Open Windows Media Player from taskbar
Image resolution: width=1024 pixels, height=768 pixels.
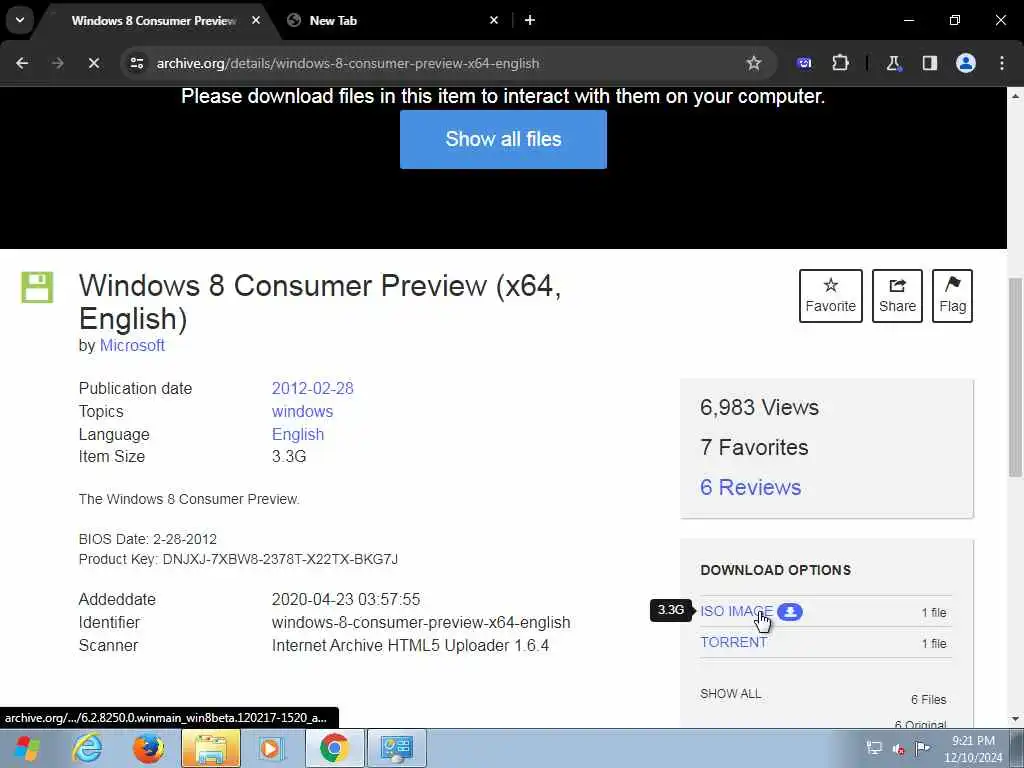[x=270, y=748]
